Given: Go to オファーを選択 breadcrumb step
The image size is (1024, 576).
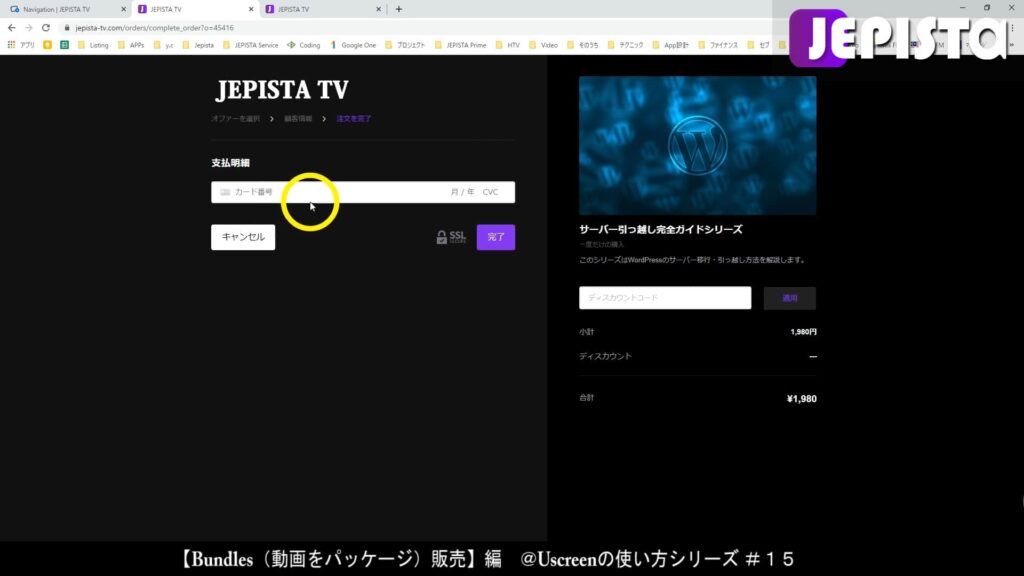Looking at the screenshot, I should tap(235, 119).
